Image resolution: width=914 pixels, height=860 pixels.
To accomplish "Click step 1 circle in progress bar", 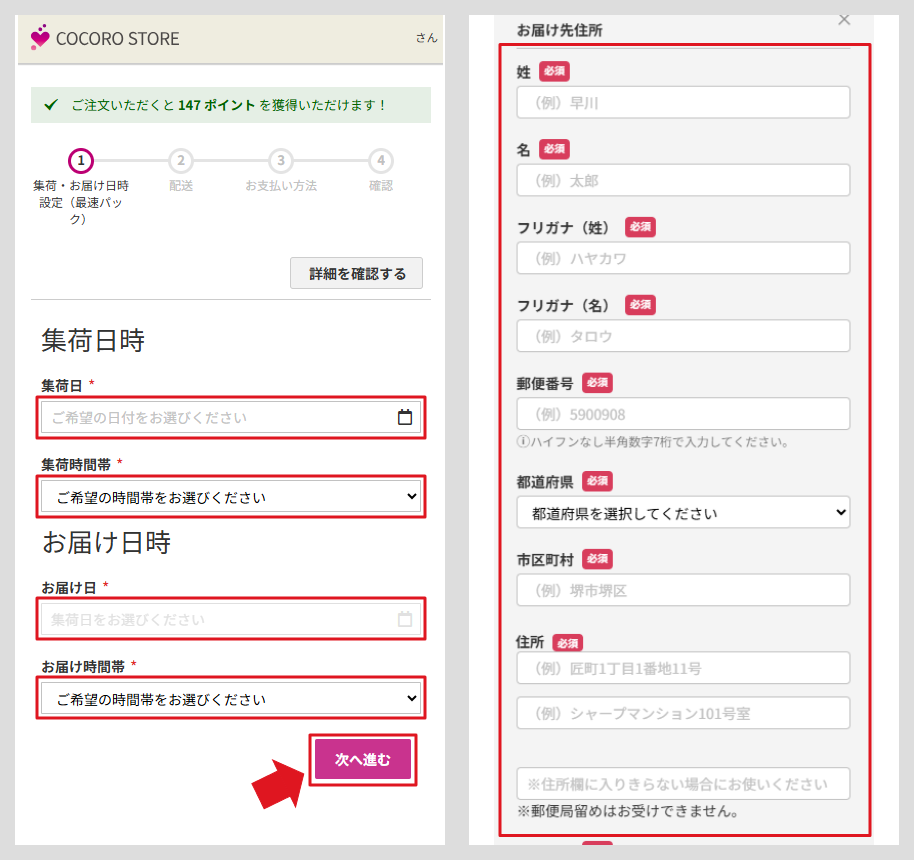I will click(x=81, y=161).
